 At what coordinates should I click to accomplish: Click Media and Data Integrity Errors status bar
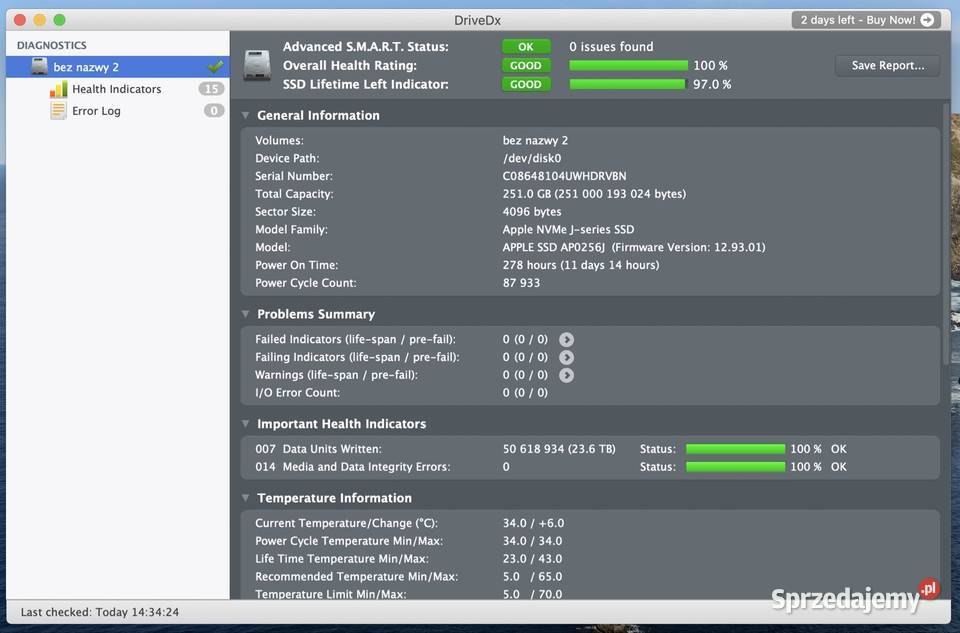(735, 466)
